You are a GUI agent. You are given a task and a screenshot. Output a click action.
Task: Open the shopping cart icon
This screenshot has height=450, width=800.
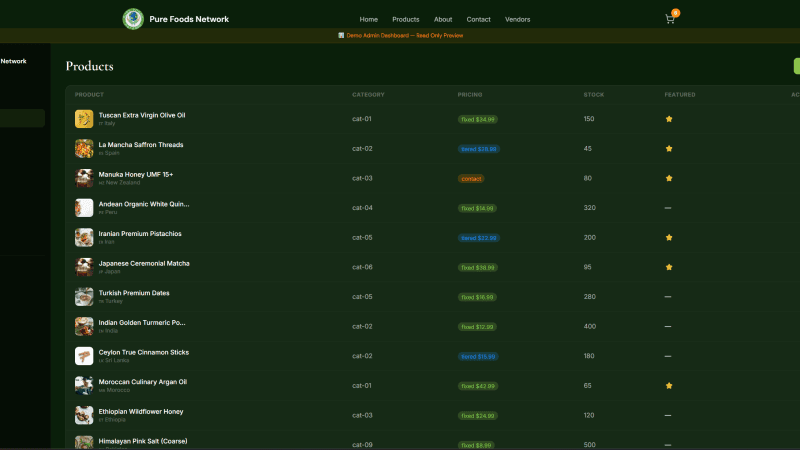coord(670,19)
